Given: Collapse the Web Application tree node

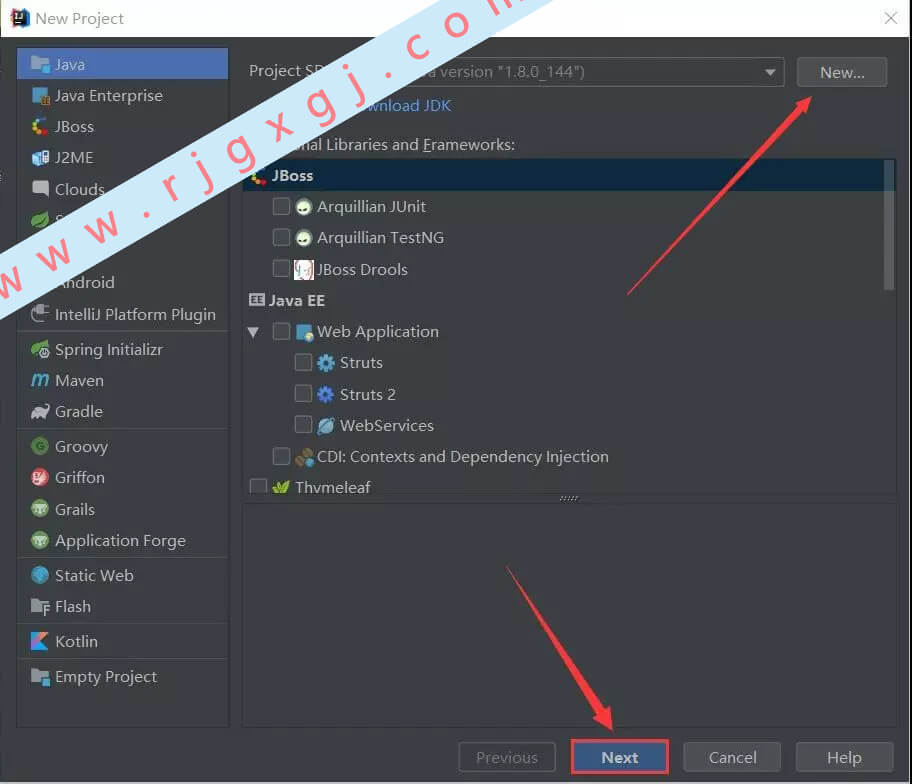Looking at the screenshot, I should tap(254, 333).
